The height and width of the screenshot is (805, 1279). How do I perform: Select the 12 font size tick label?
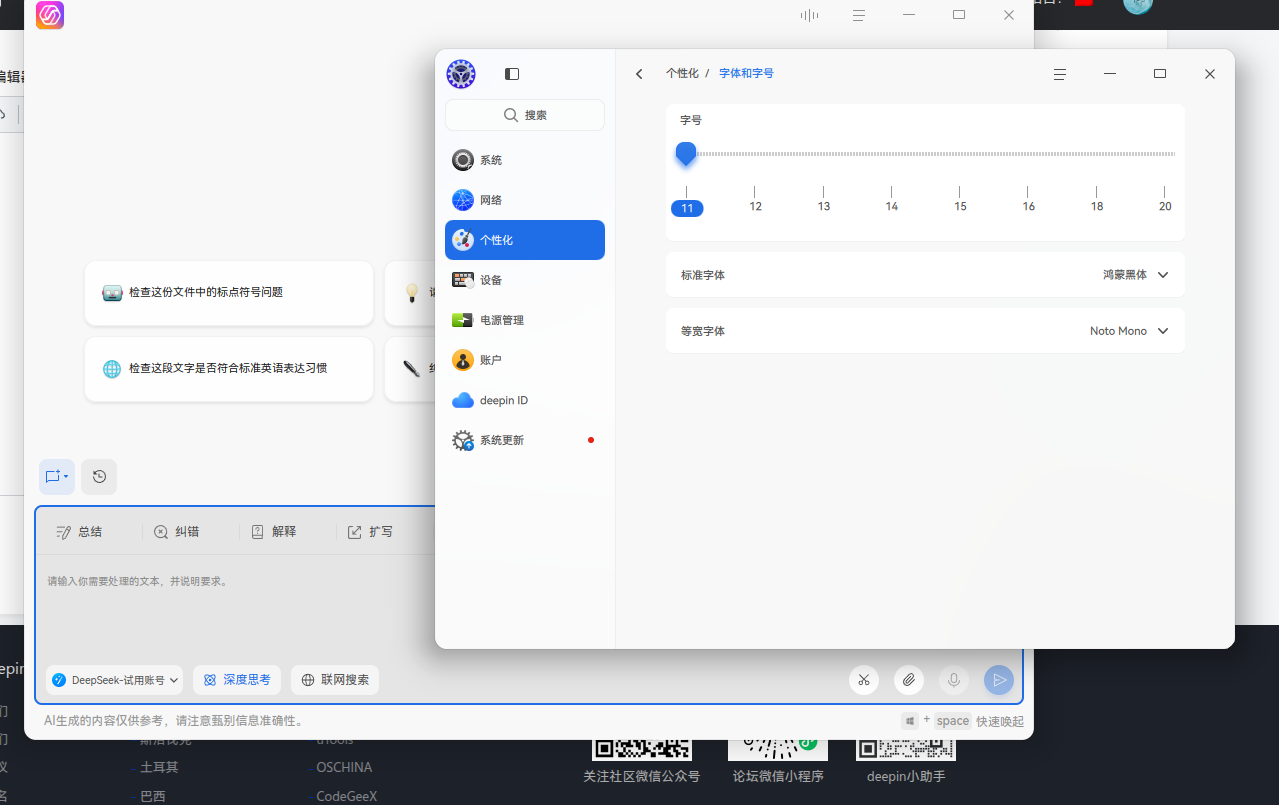coord(755,207)
